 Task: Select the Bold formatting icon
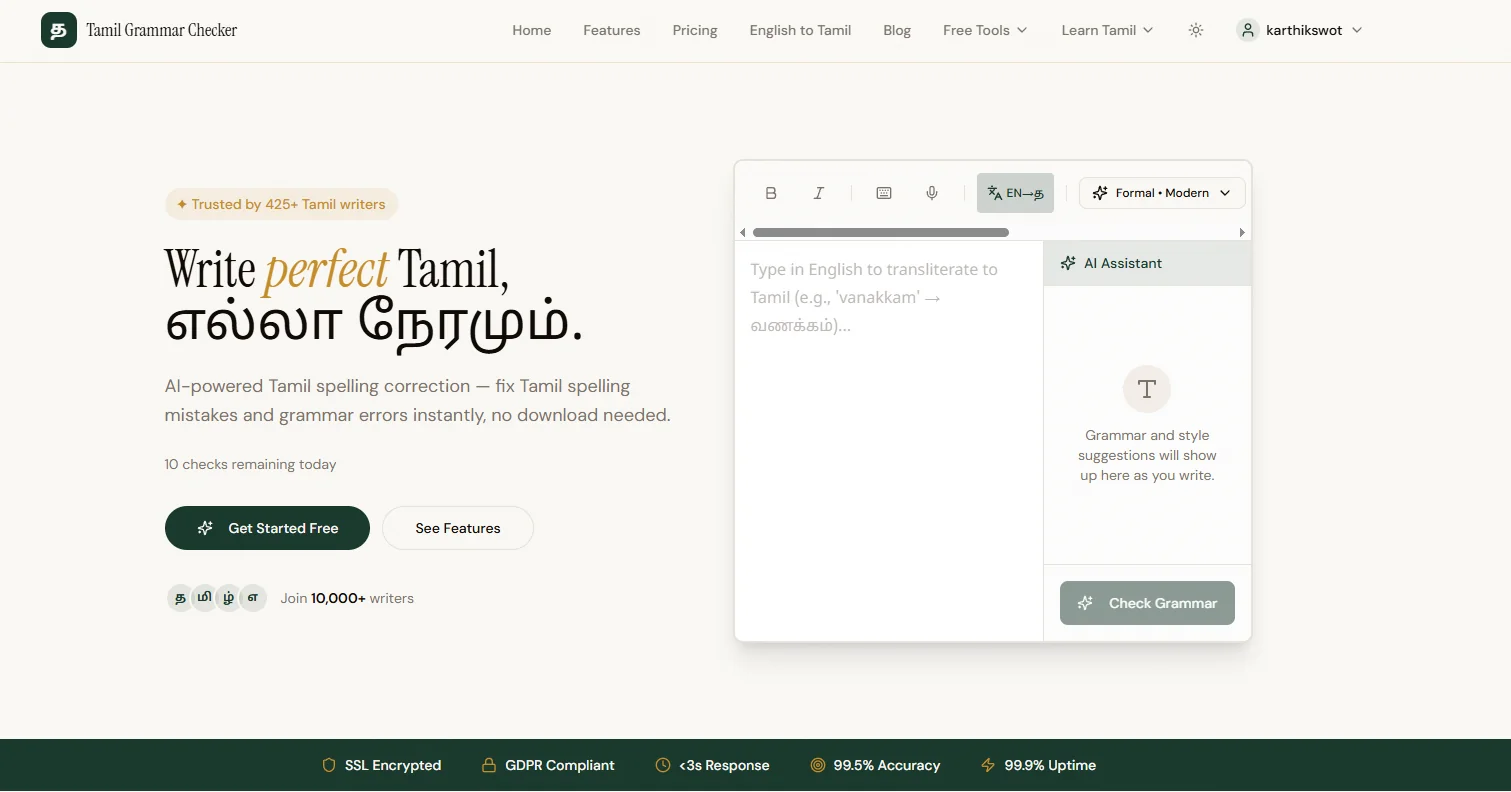tap(771, 192)
